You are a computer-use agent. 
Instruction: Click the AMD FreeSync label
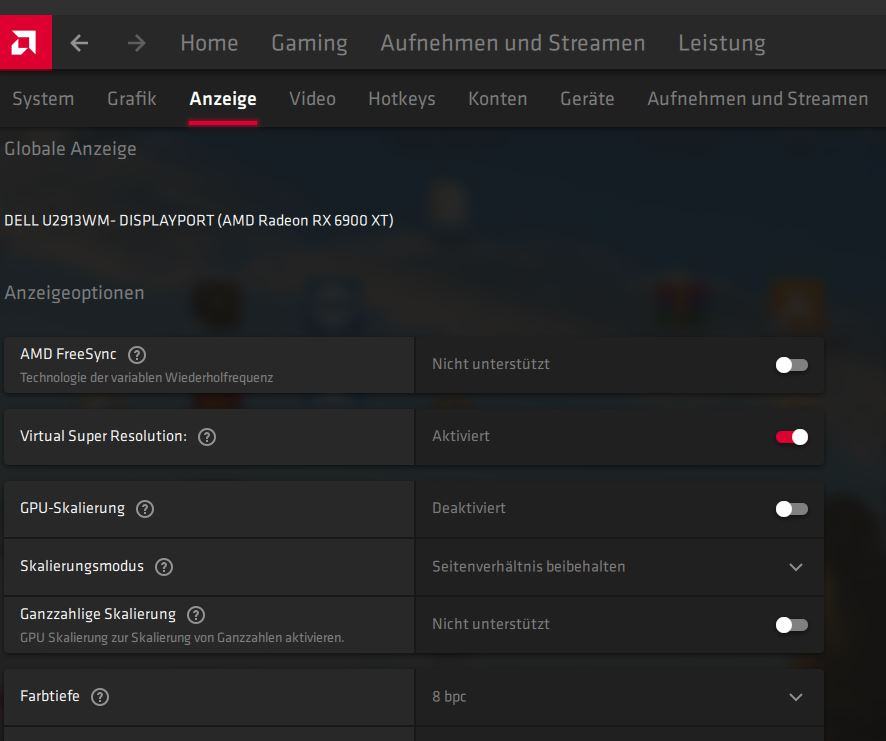68,354
